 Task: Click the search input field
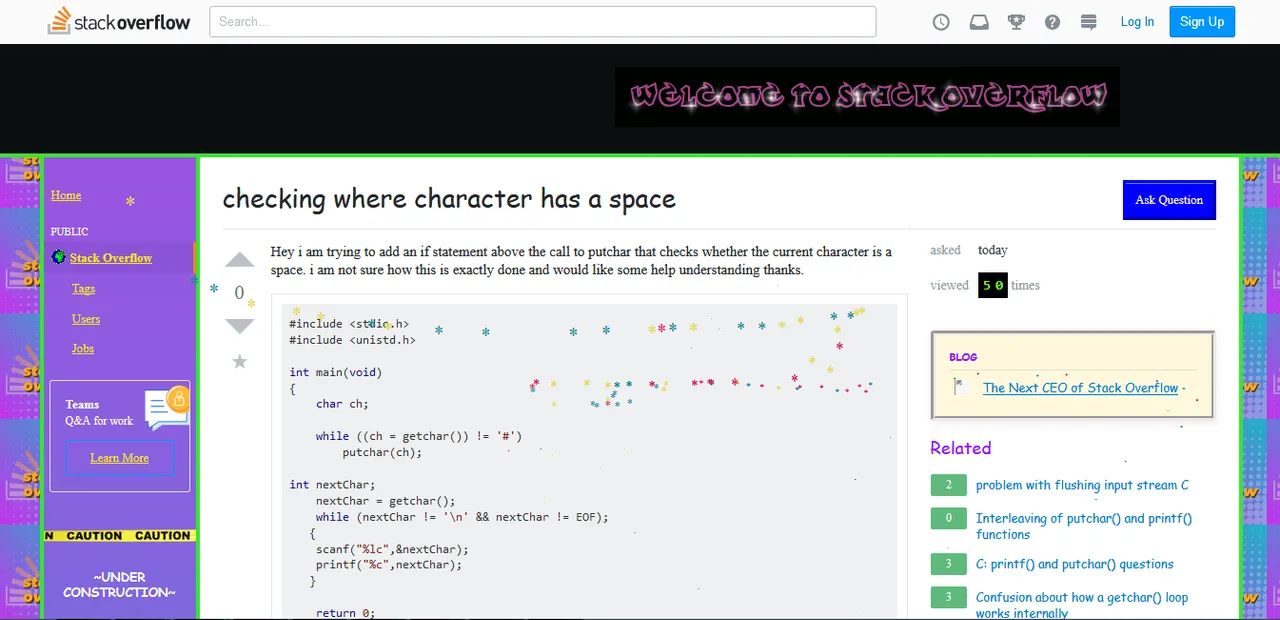pyautogui.click(x=543, y=22)
